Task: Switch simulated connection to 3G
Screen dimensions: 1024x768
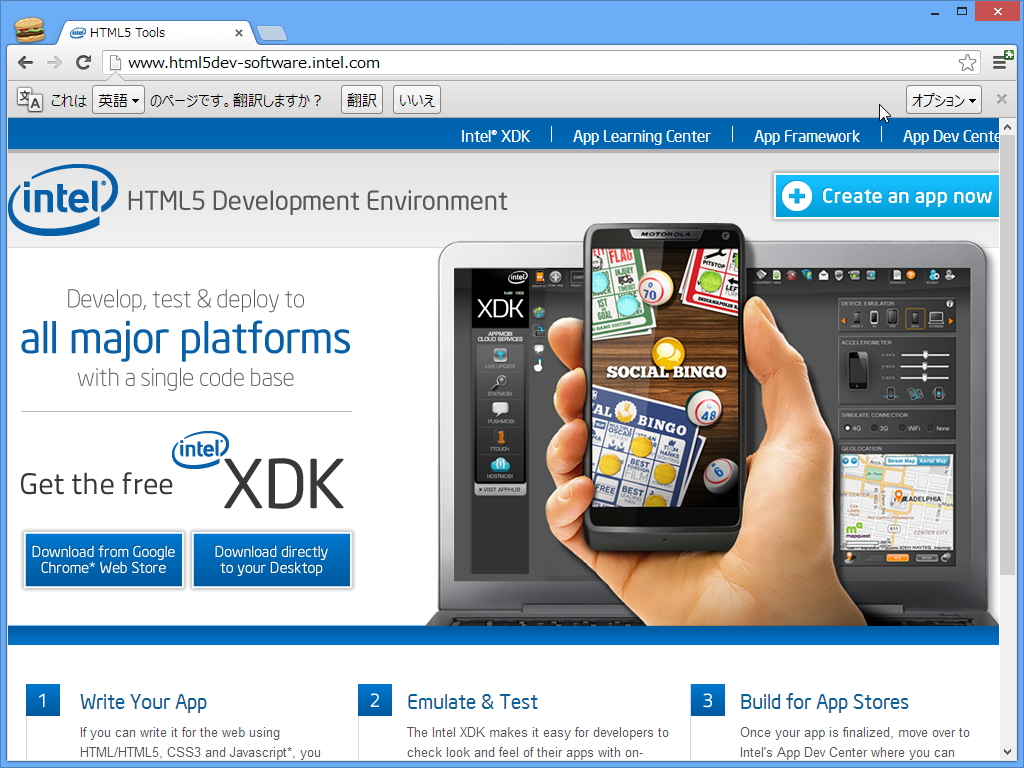Action: [x=874, y=428]
